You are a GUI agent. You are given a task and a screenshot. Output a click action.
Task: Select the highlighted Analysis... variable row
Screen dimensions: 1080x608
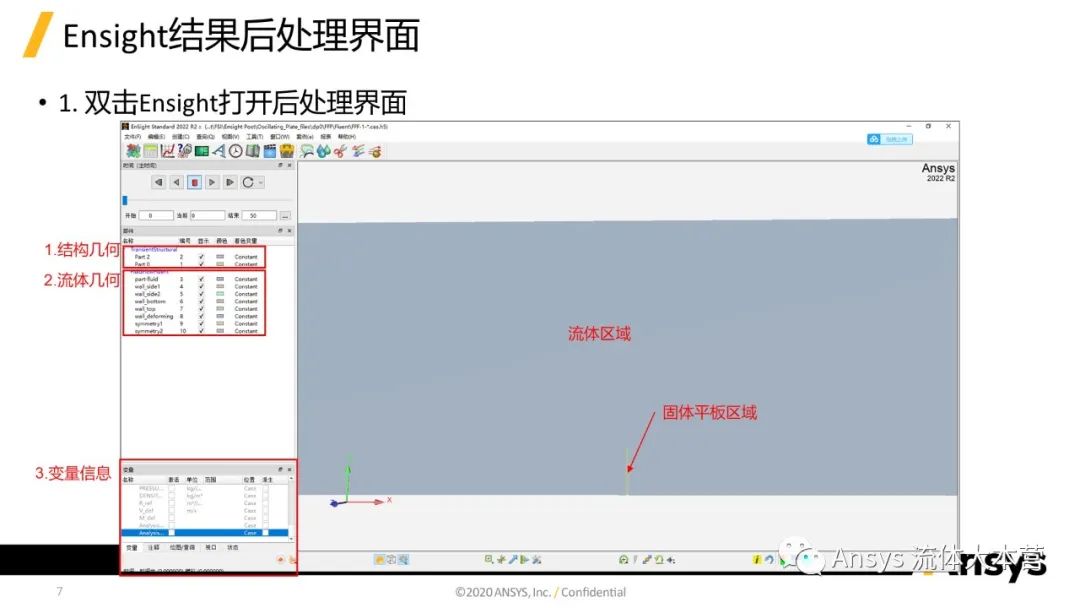click(205, 533)
